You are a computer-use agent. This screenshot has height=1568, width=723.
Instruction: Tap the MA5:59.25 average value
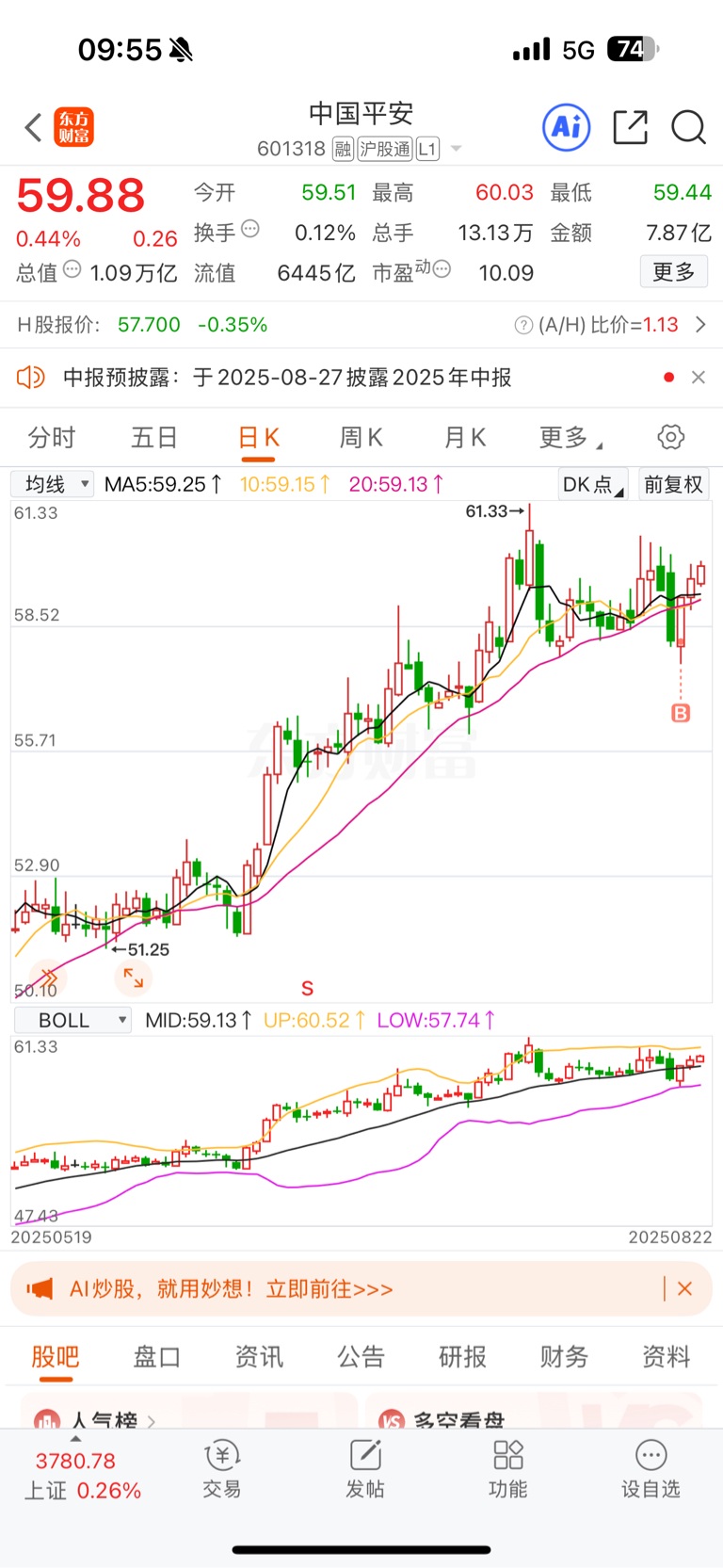[164, 484]
